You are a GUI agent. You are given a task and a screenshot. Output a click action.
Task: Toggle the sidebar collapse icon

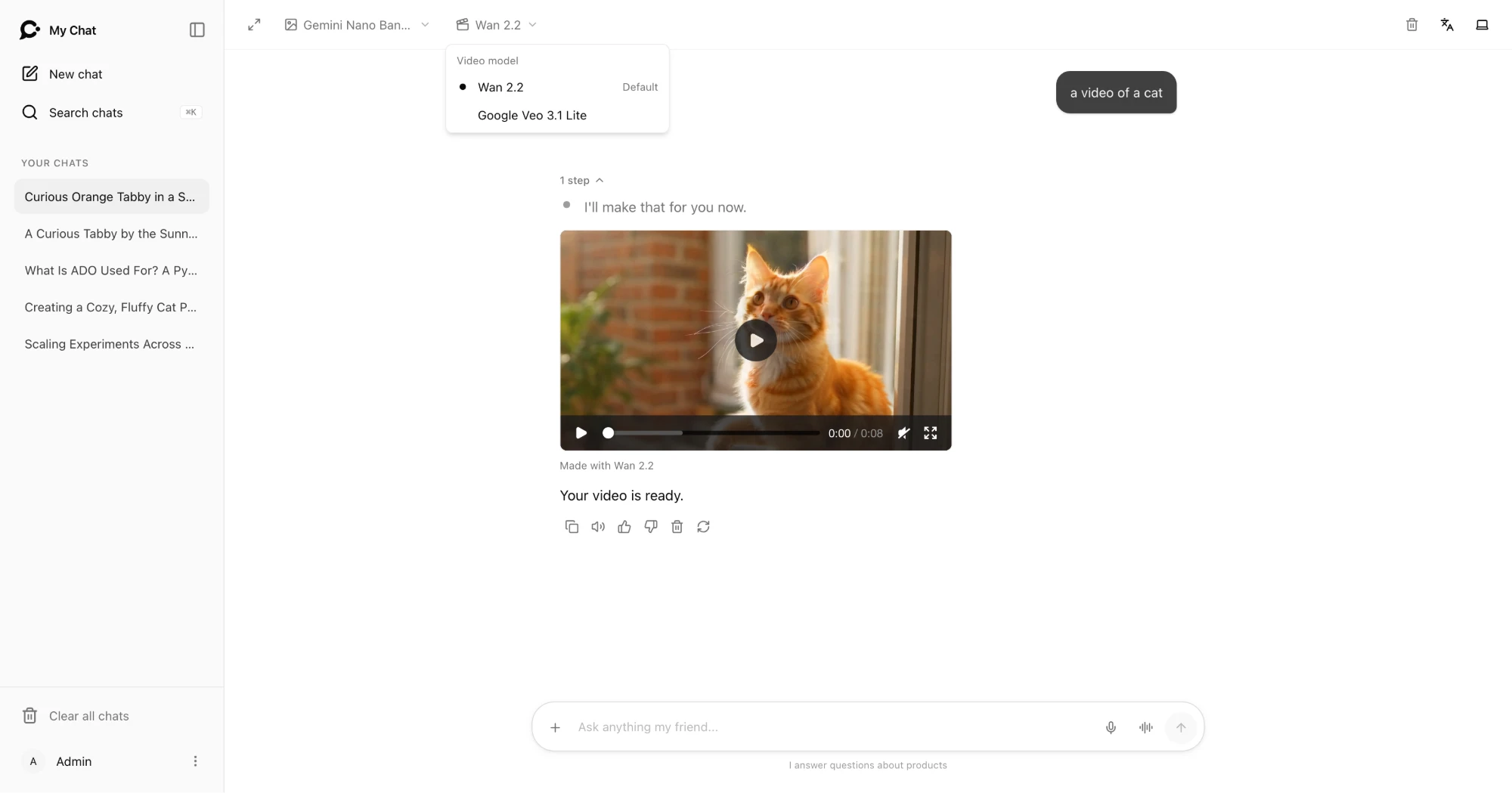[197, 30]
